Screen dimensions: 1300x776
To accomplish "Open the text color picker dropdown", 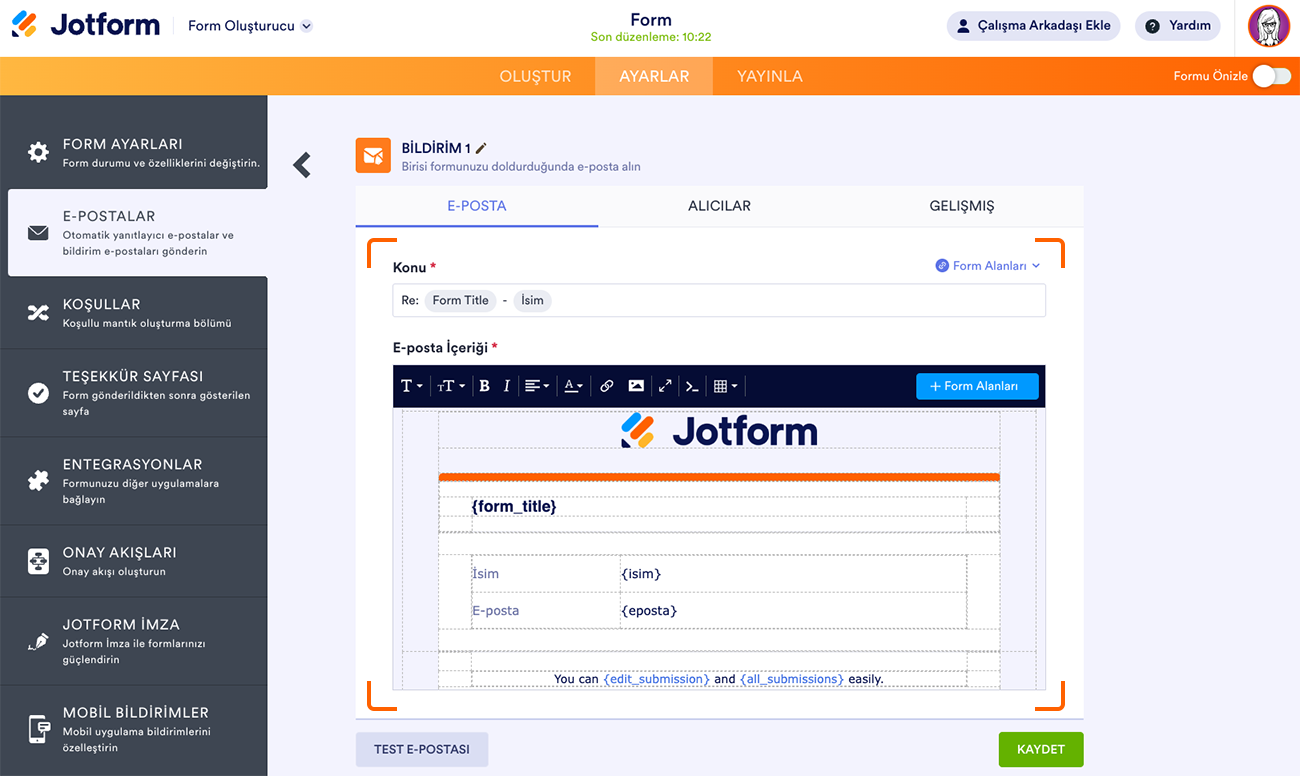I will pyautogui.click(x=573, y=386).
